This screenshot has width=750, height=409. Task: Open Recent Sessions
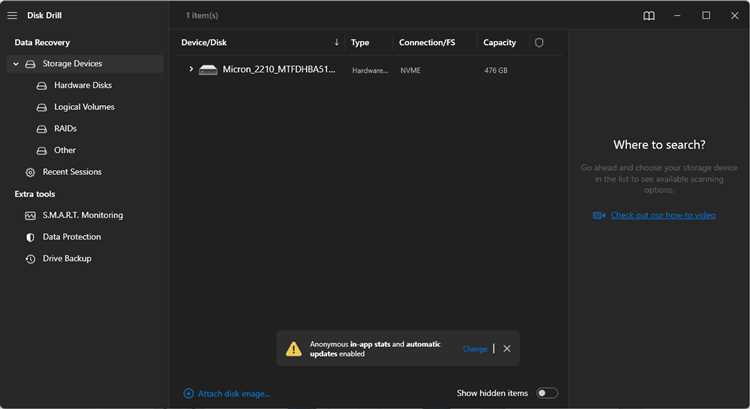tap(72, 172)
